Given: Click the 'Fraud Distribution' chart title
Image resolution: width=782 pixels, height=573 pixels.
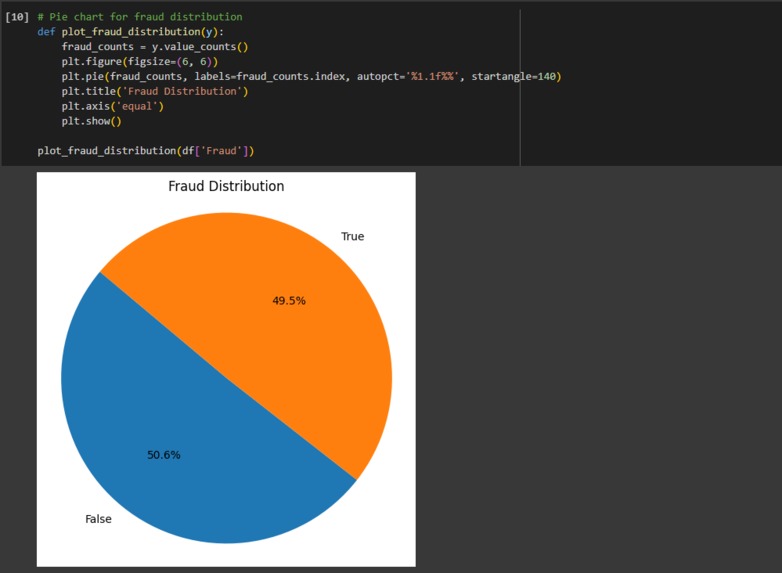Looking at the screenshot, I should tap(226, 186).
